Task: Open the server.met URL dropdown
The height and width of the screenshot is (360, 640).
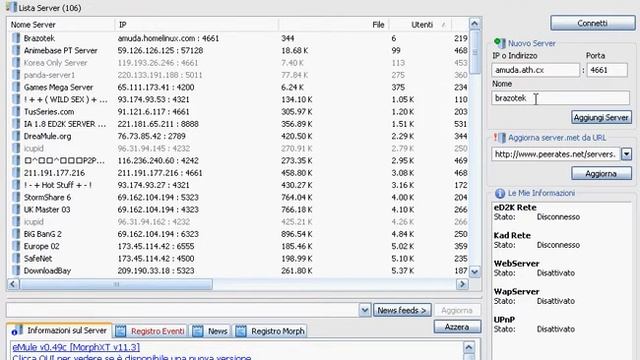Action: pos(626,154)
